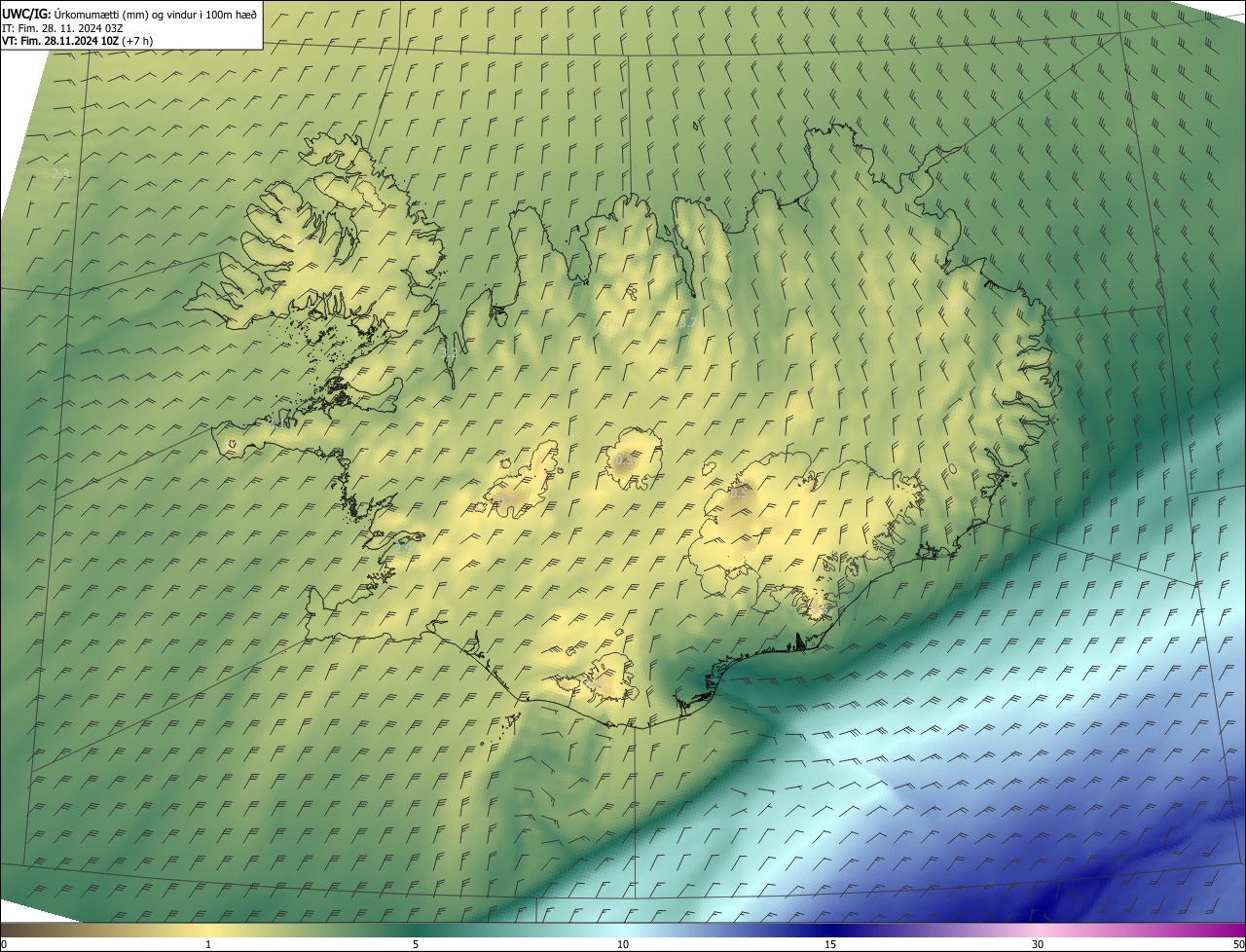
Task: Click the VT: Fim. 28.11.2024 10Z (+7 h) line
Action: point(77,41)
